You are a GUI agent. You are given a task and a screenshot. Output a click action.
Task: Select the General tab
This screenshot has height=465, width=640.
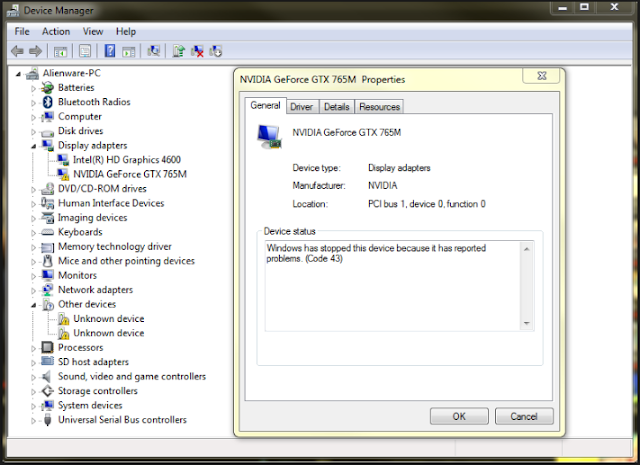click(265, 105)
